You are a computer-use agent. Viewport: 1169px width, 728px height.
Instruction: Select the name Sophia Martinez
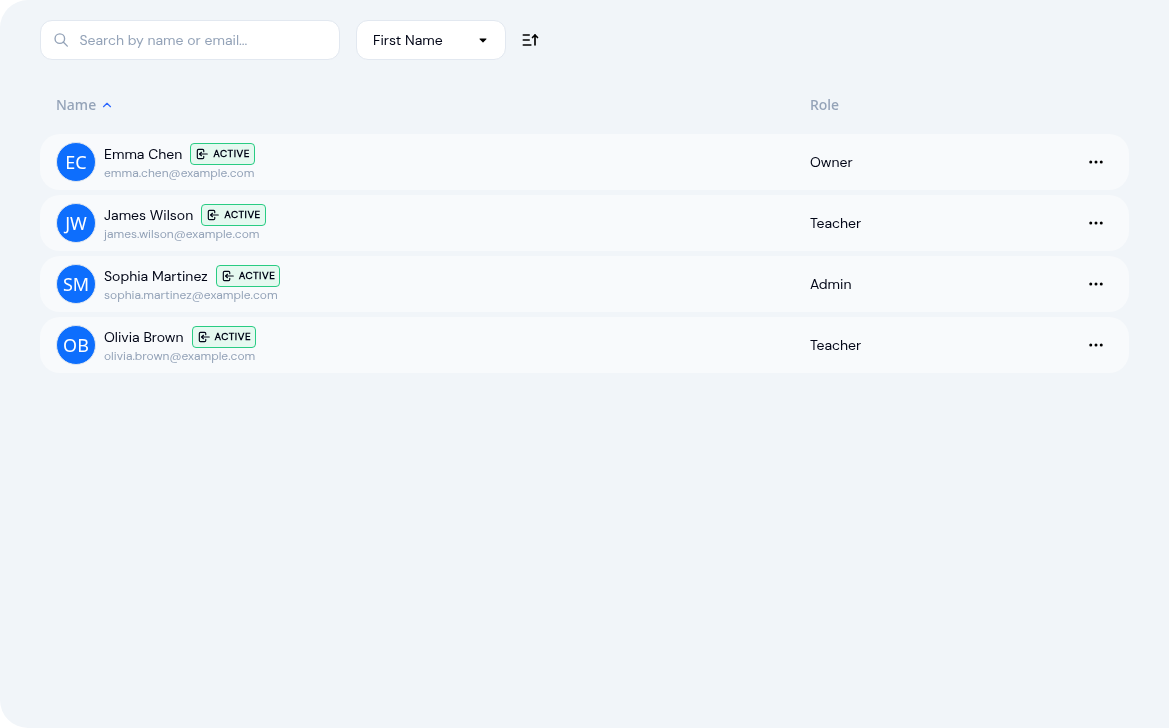pyautogui.click(x=156, y=277)
